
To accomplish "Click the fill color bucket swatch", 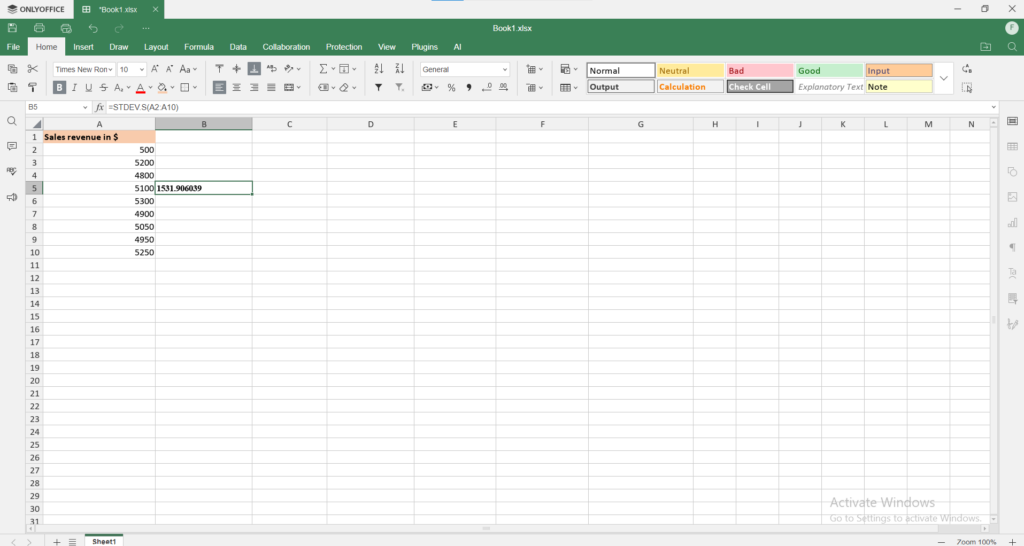I will (x=162, y=87).
